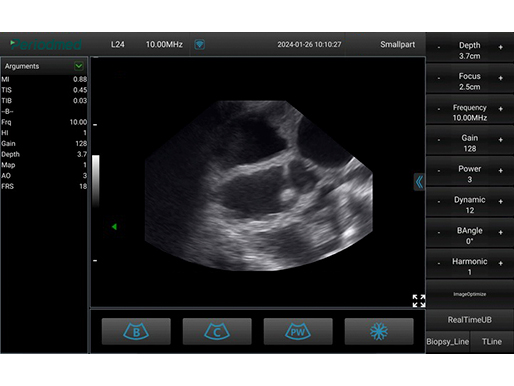The width and height of the screenshot is (514, 386).
Task: Enable the TLine overlay
Action: [x=492, y=342]
